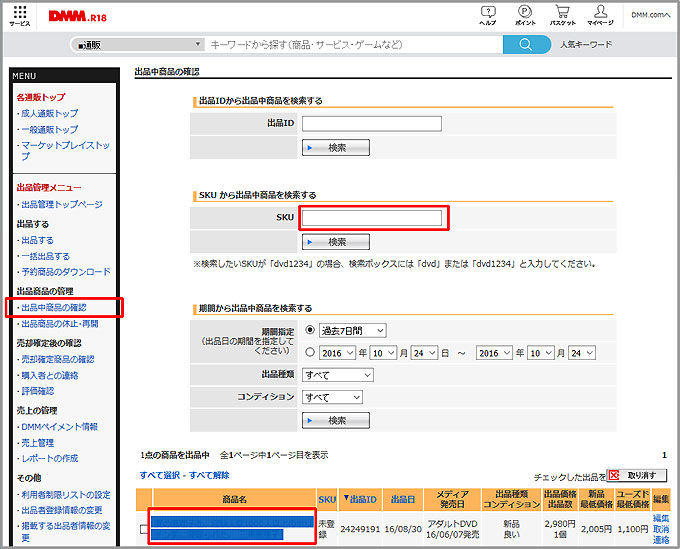Go to 成人通販トップ
Viewport: 680px width, 549px height.
click(49, 113)
